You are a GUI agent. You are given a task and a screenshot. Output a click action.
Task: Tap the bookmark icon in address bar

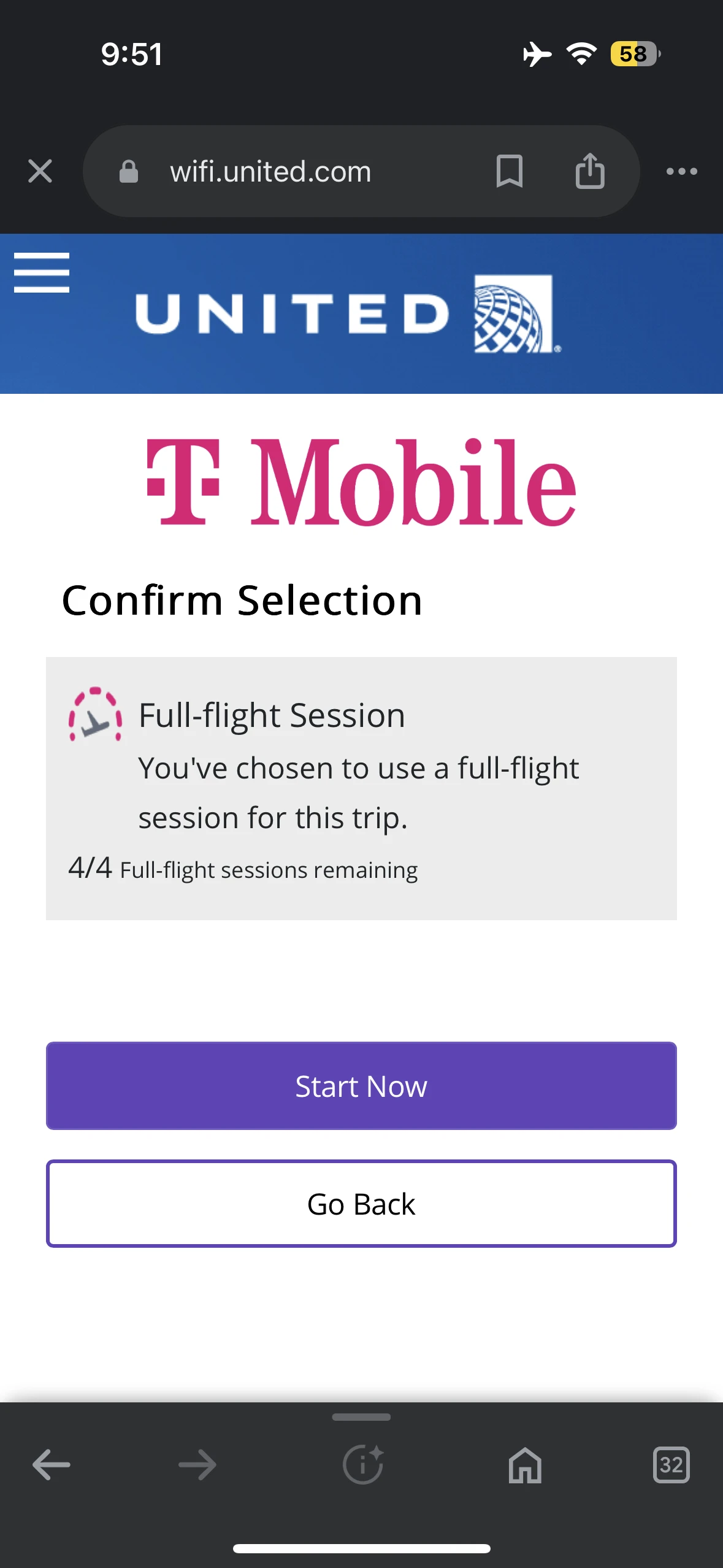pyautogui.click(x=509, y=171)
